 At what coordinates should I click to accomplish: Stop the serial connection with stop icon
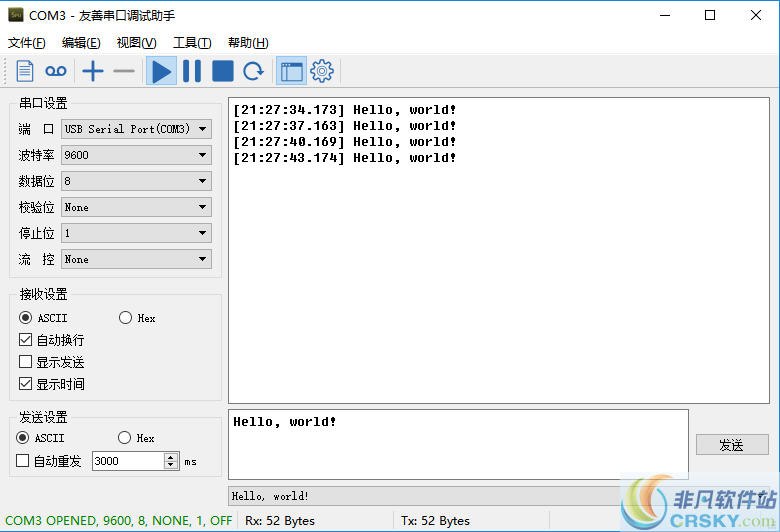point(223,71)
